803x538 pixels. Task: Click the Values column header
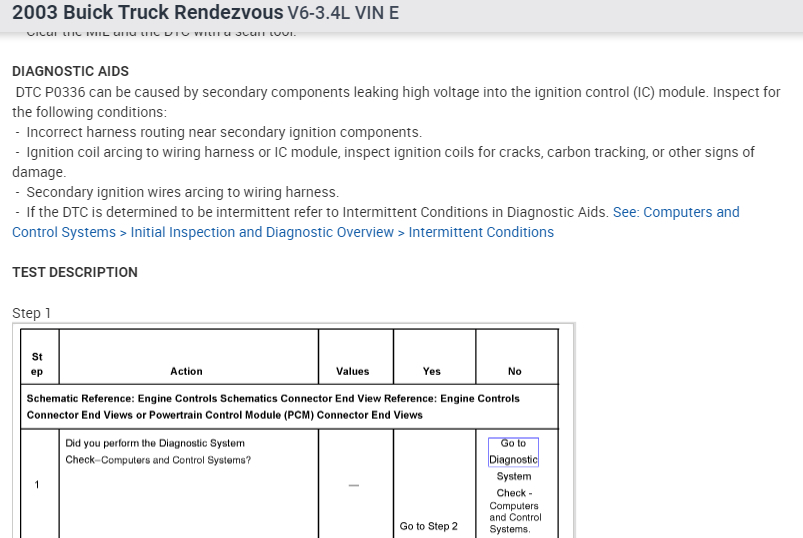(352, 371)
